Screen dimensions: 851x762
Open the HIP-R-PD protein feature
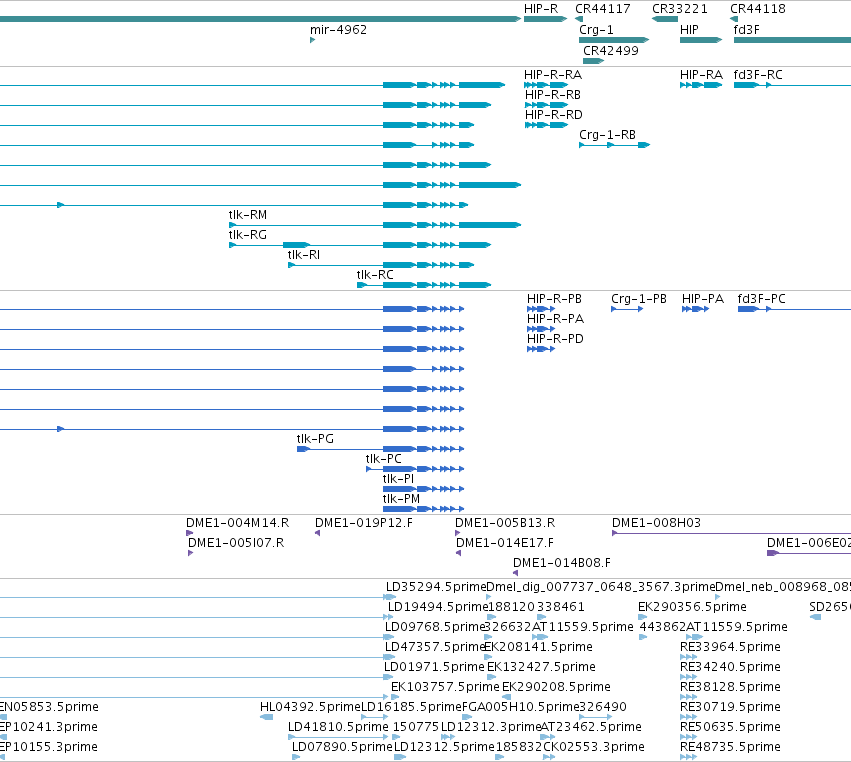(541, 350)
